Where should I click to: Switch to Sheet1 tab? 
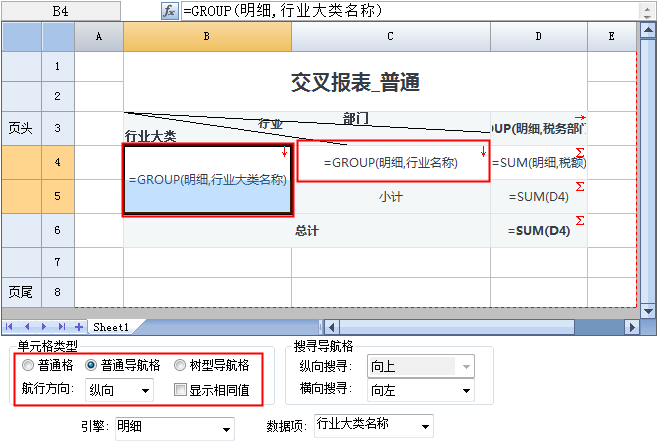[x=111, y=327]
